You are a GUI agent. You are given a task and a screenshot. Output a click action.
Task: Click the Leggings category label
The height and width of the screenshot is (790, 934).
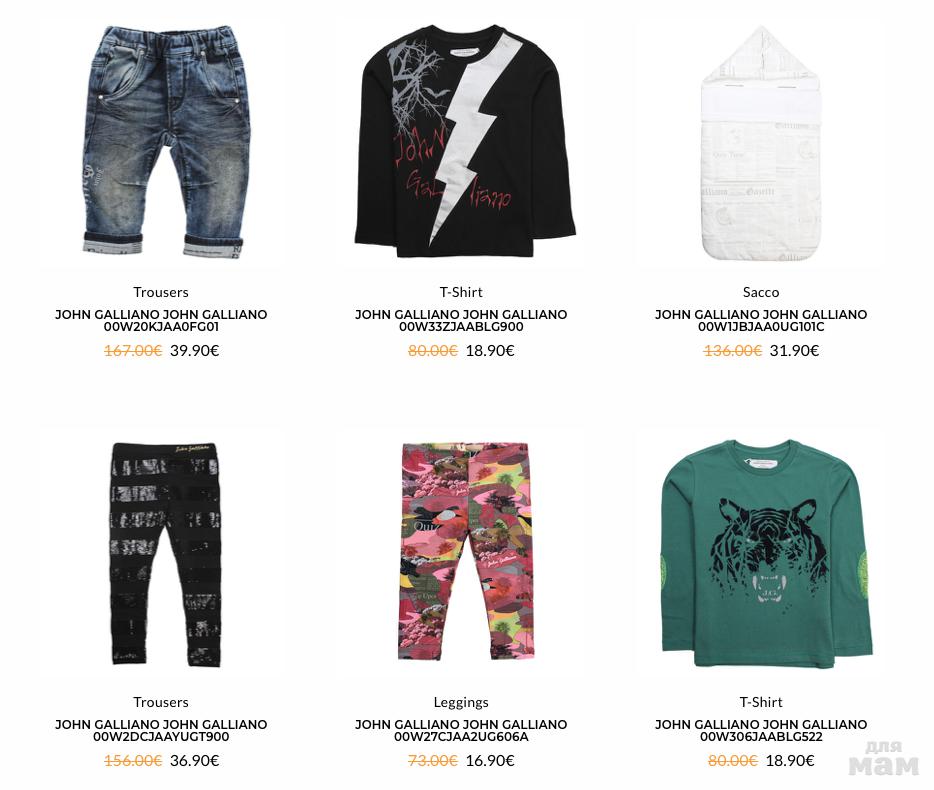coord(461,702)
